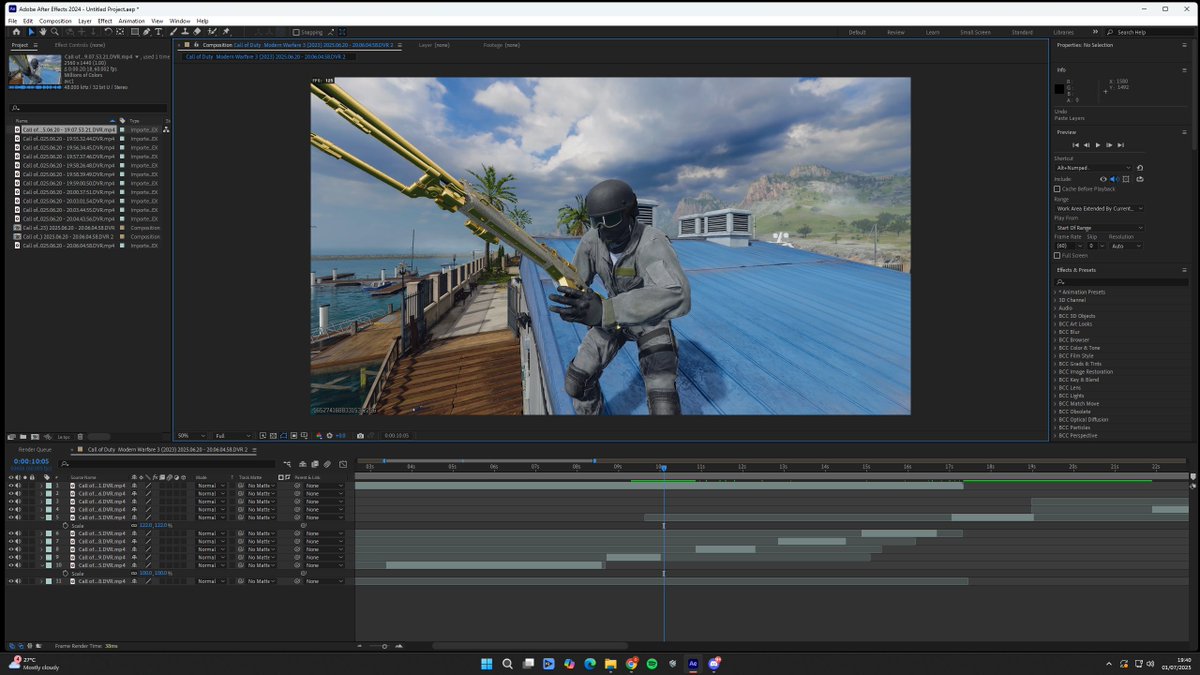Click the Windows Start button
Image resolution: width=1200 pixels, height=675 pixels.
click(x=487, y=663)
